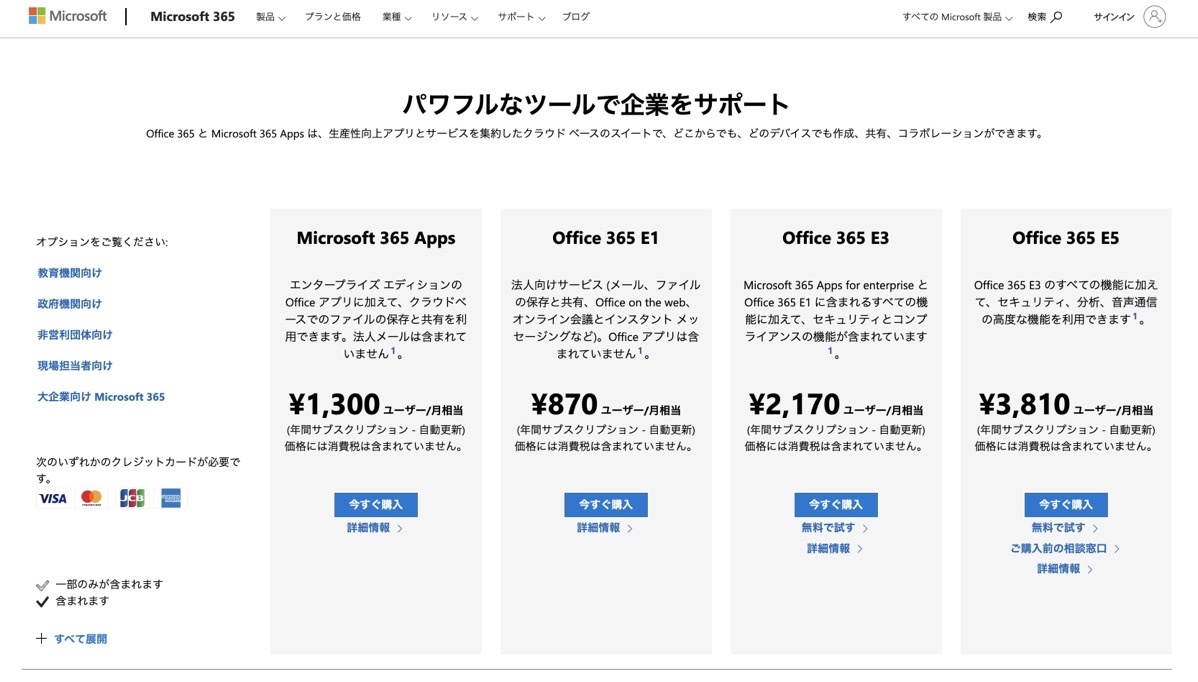Click the パワフルなツールで企業をサポート headline
Viewport: 1198px width, 682px height.
[595, 104]
